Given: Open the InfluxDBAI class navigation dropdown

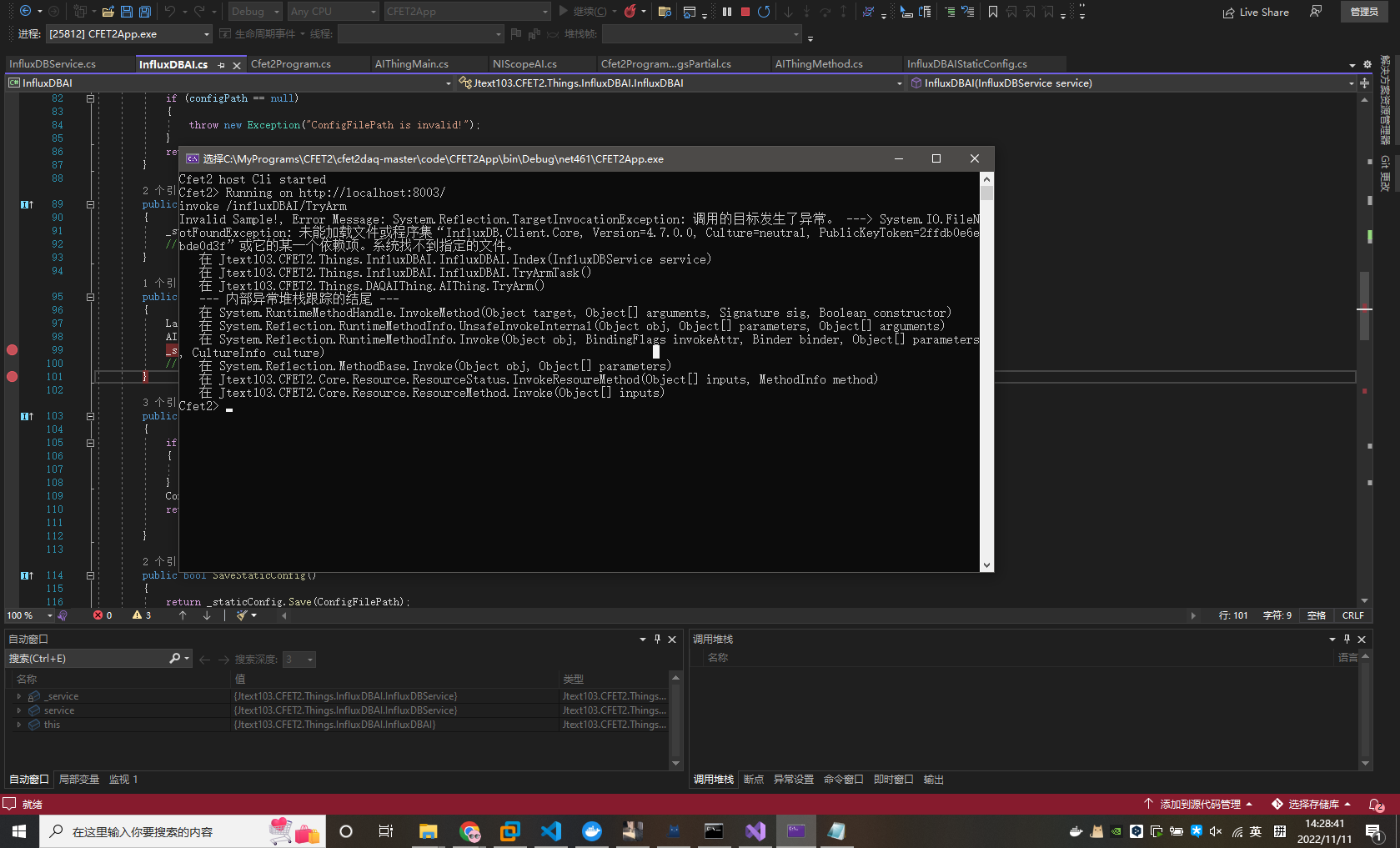Looking at the screenshot, I should pos(229,83).
